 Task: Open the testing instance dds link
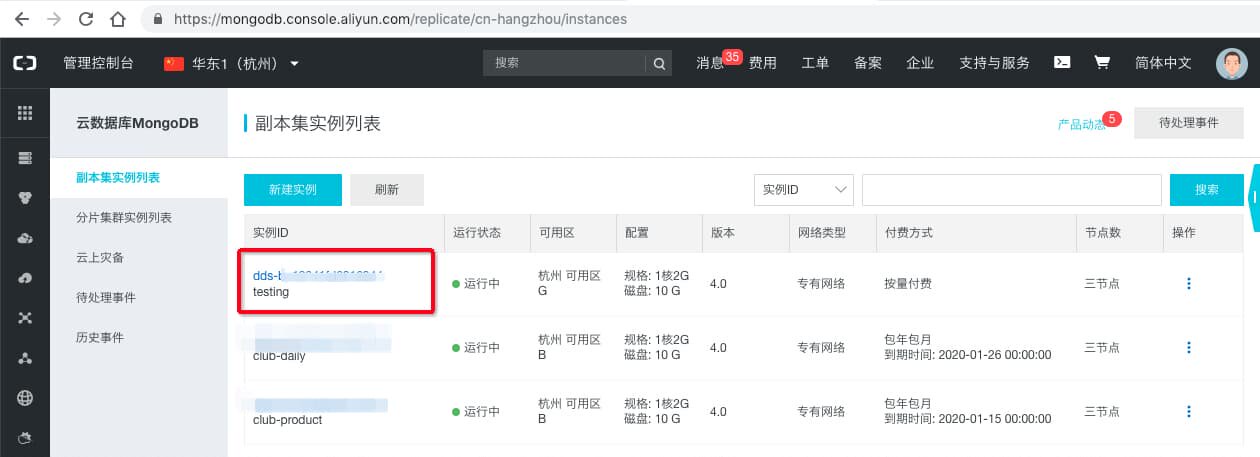pyautogui.click(x=318, y=275)
